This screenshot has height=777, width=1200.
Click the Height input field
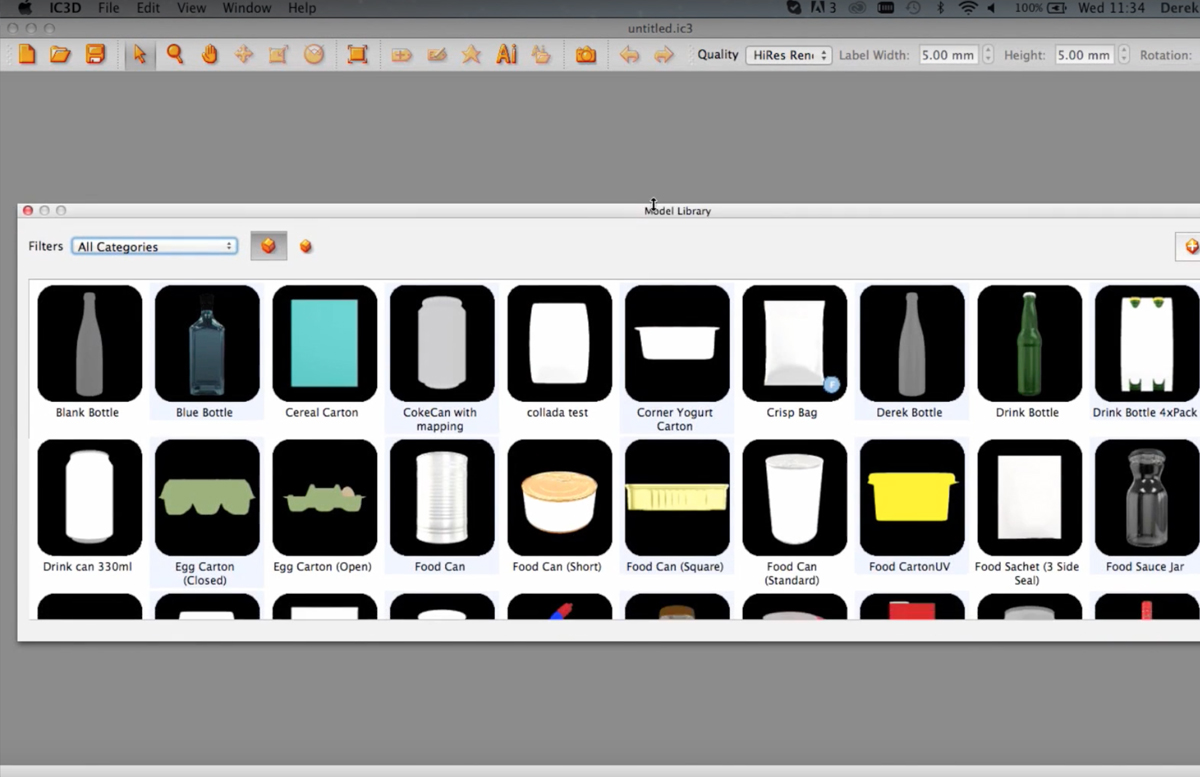(x=1083, y=55)
